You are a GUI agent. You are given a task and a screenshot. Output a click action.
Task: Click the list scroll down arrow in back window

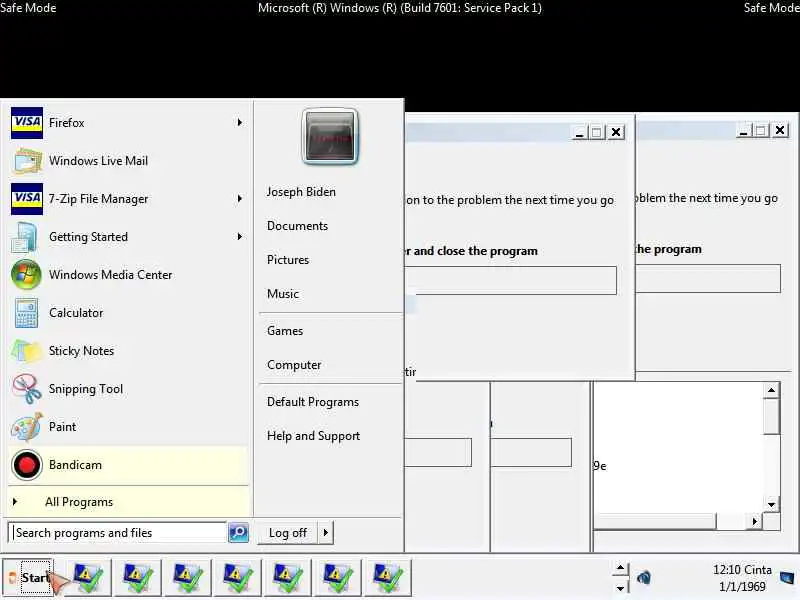pyautogui.click(x=771, y=505)
